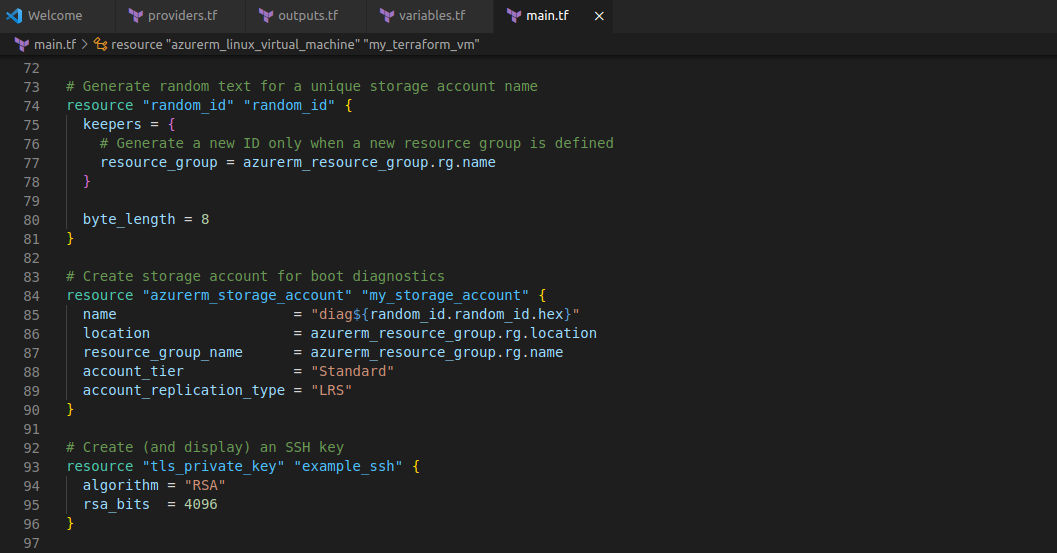
Task: Click the Terraform icon on outputs.tf tab
Action: click(x=266, y=16)
